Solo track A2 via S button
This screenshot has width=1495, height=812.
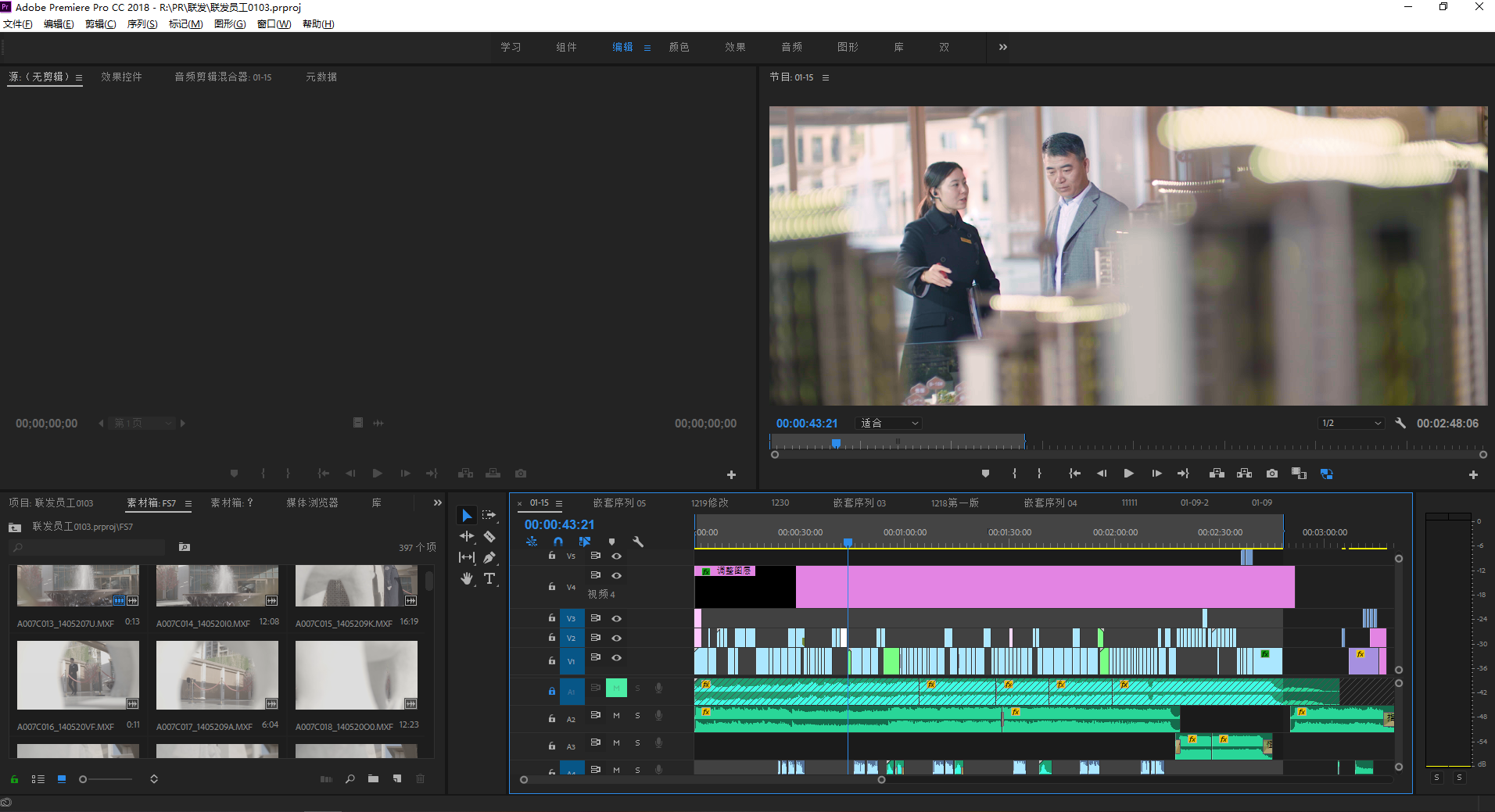tap(637, 716)
